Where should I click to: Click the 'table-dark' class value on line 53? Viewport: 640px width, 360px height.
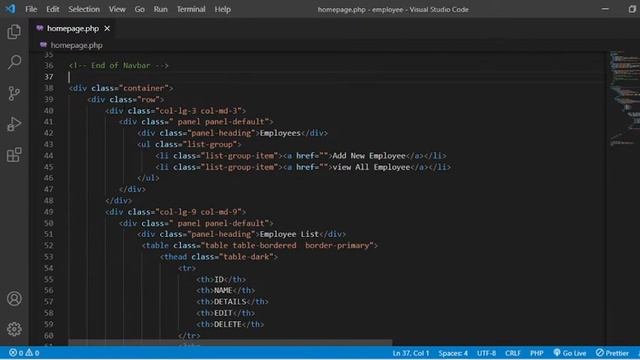pos(246,256)
